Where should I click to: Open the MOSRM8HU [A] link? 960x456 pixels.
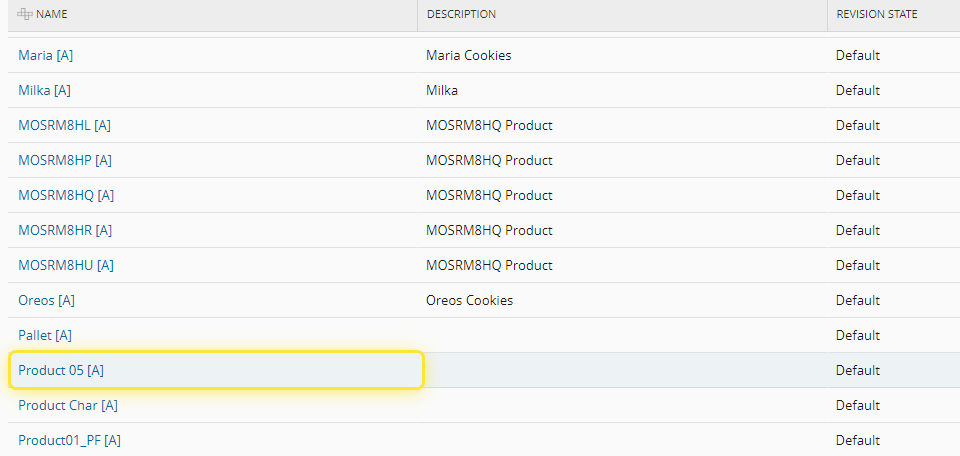[x=66, y=265]
